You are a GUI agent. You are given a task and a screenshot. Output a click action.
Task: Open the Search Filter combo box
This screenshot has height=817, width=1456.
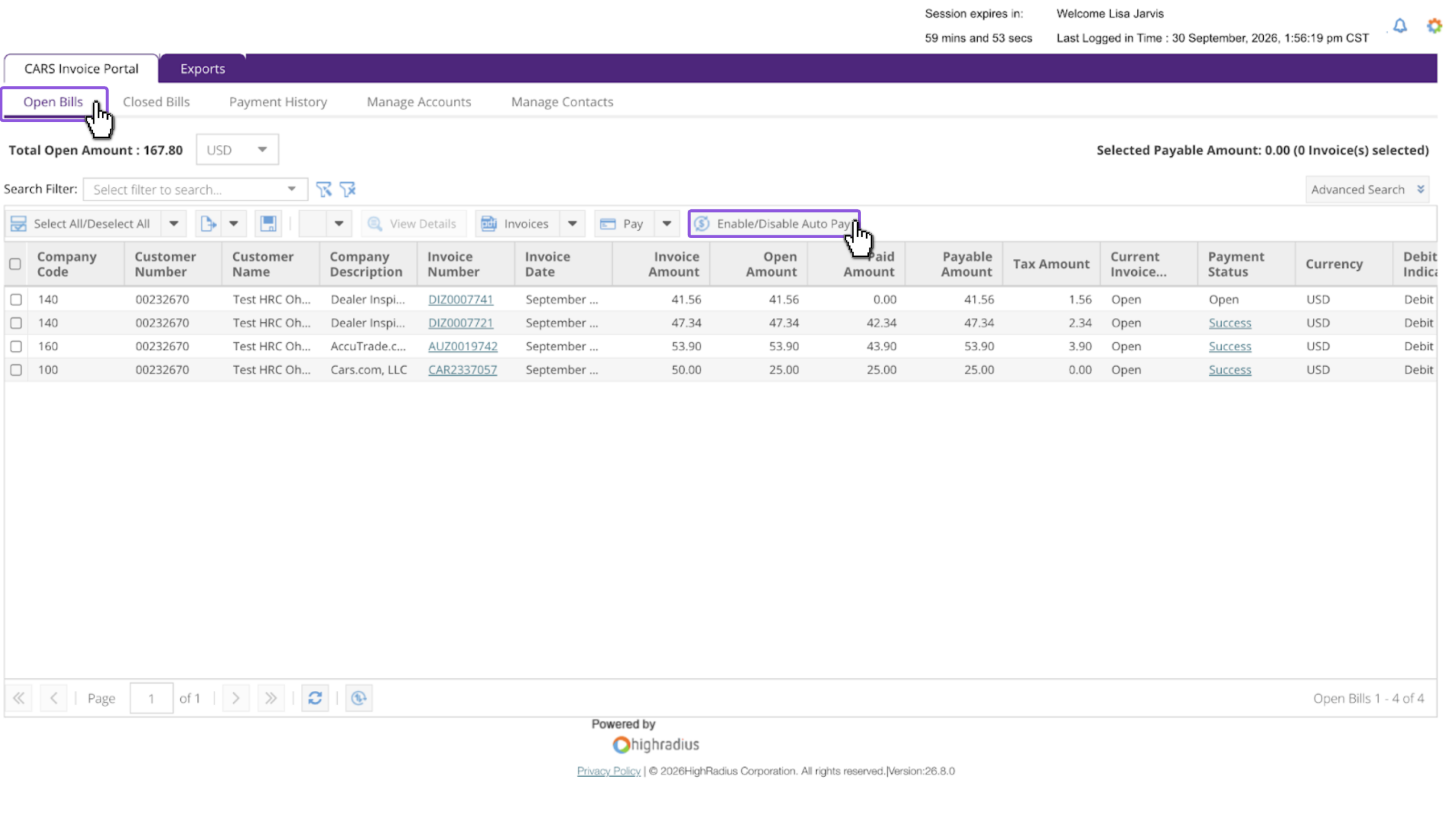pyautogui.click(x=195, y=189)
